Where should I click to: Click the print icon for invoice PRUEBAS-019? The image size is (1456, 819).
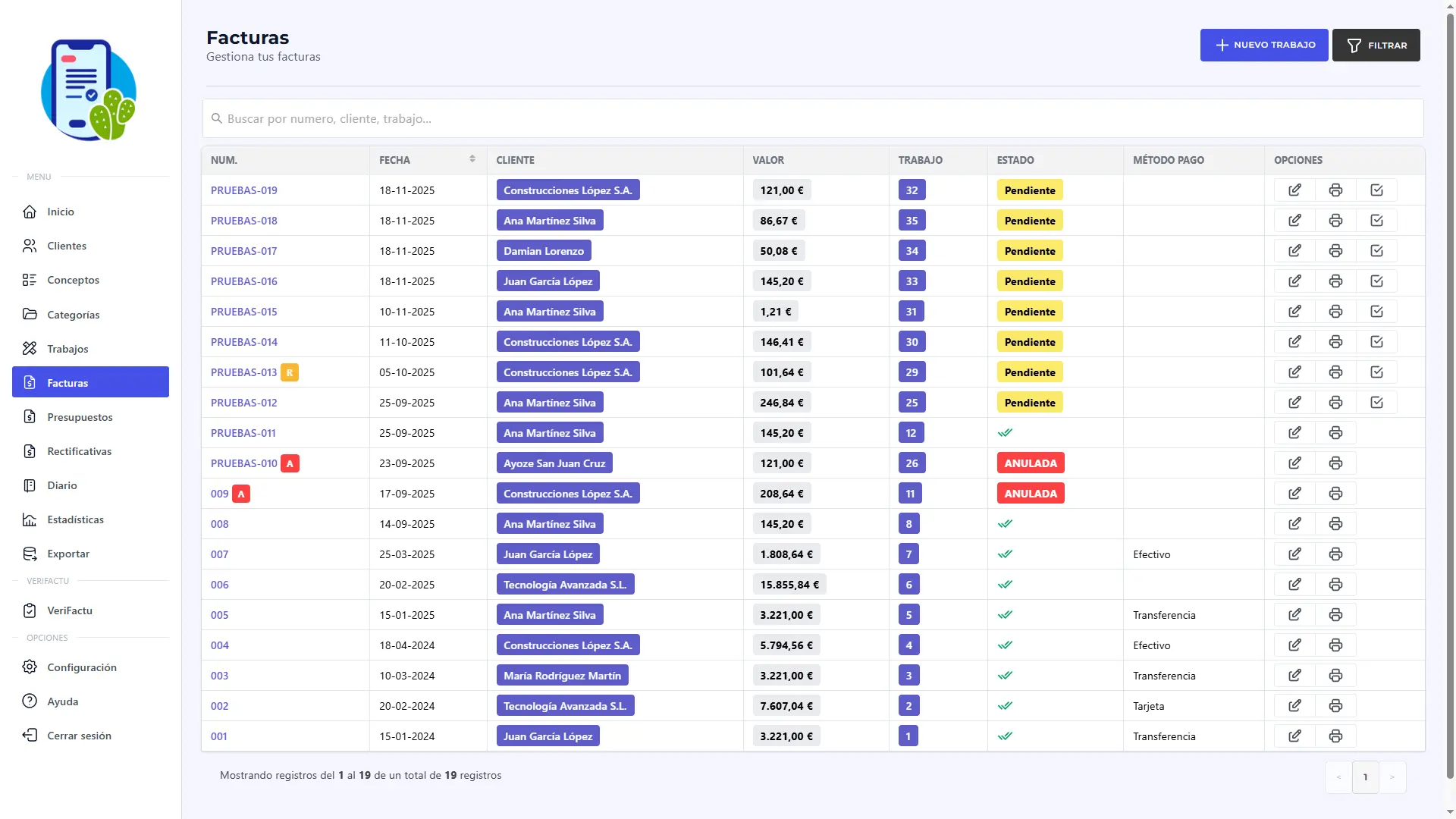coord(1335,190)
